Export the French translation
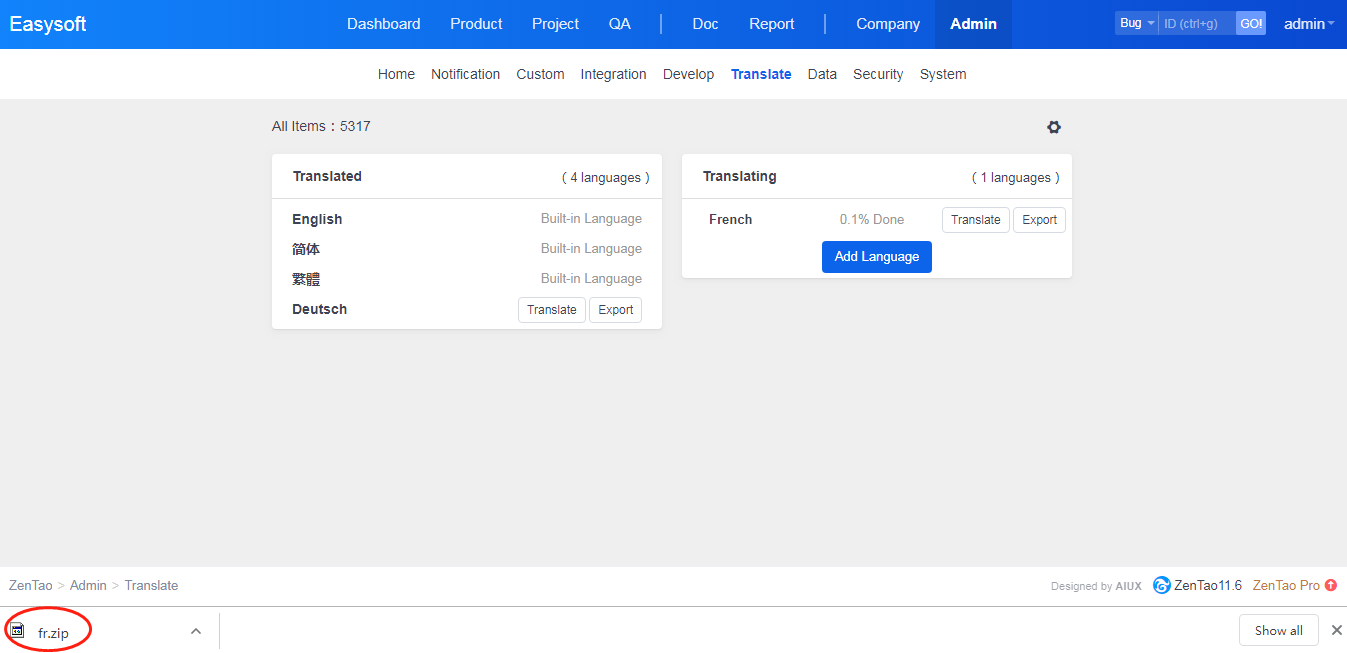 point(1039,220)
